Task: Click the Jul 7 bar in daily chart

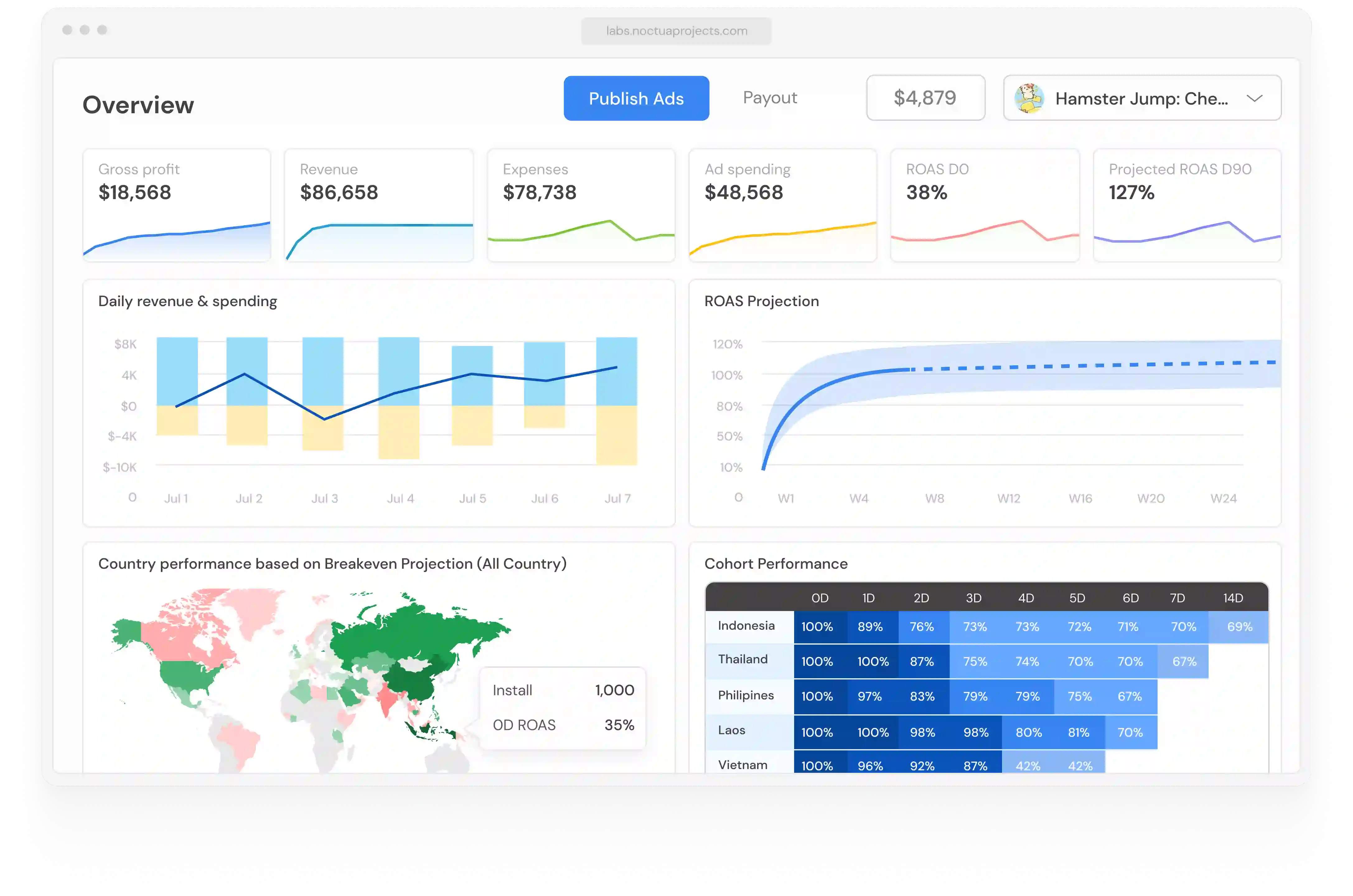Action: click(616, 401)
